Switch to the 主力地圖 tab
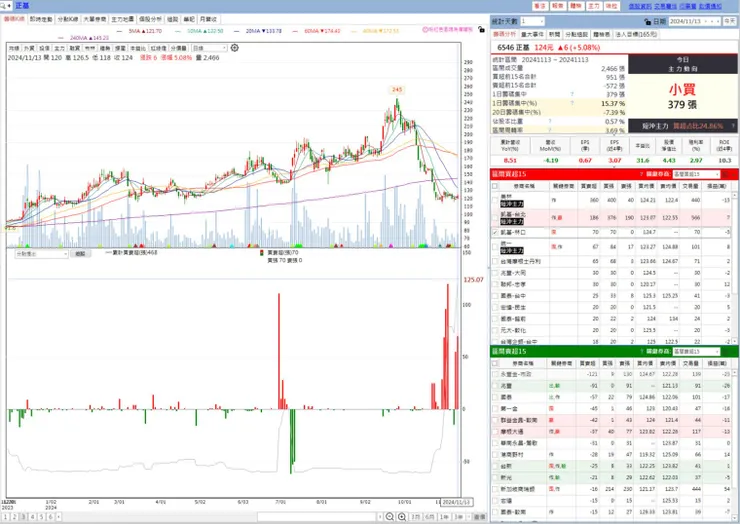 click(123, 19)
